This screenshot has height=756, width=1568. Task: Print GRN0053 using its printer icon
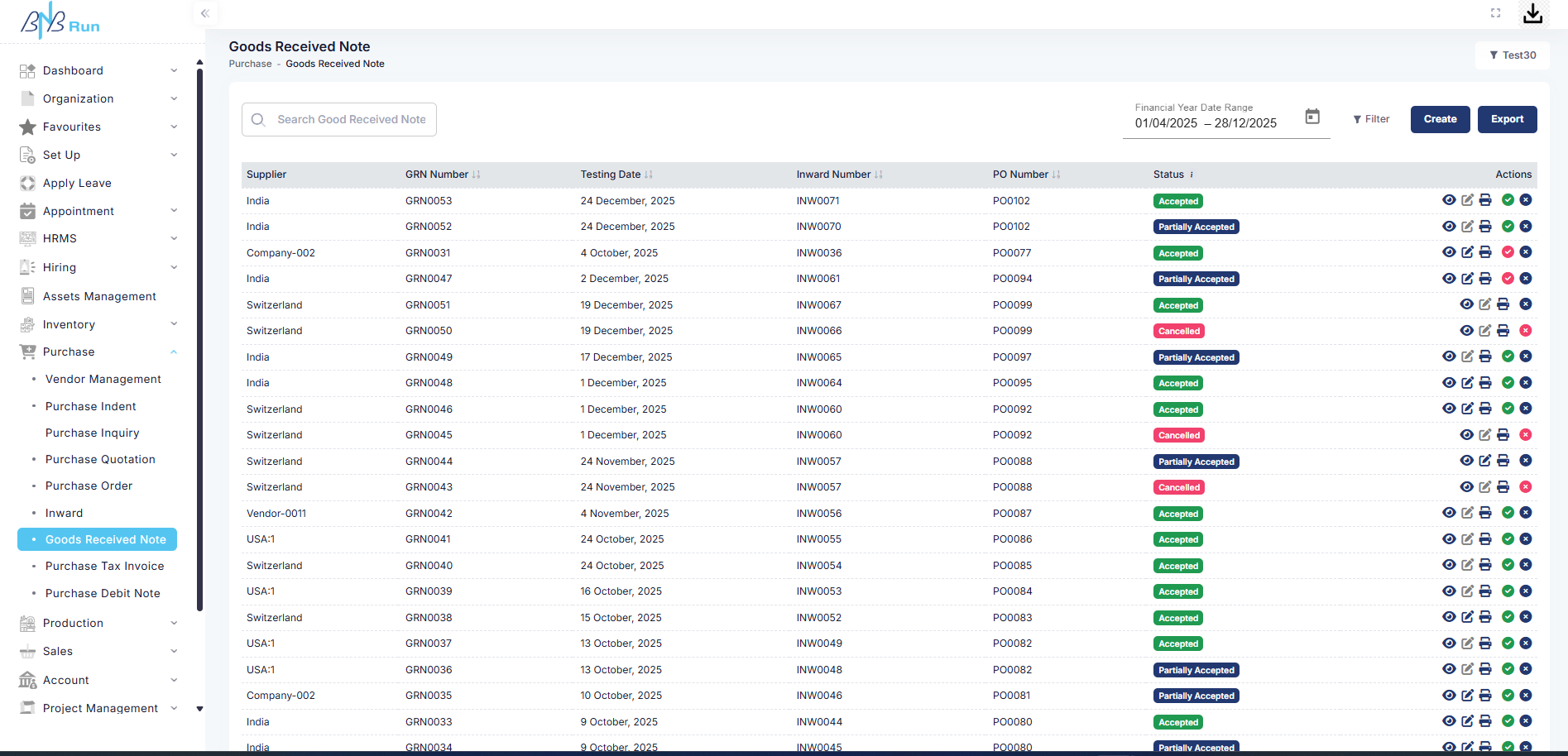[x=1485, y=200]
